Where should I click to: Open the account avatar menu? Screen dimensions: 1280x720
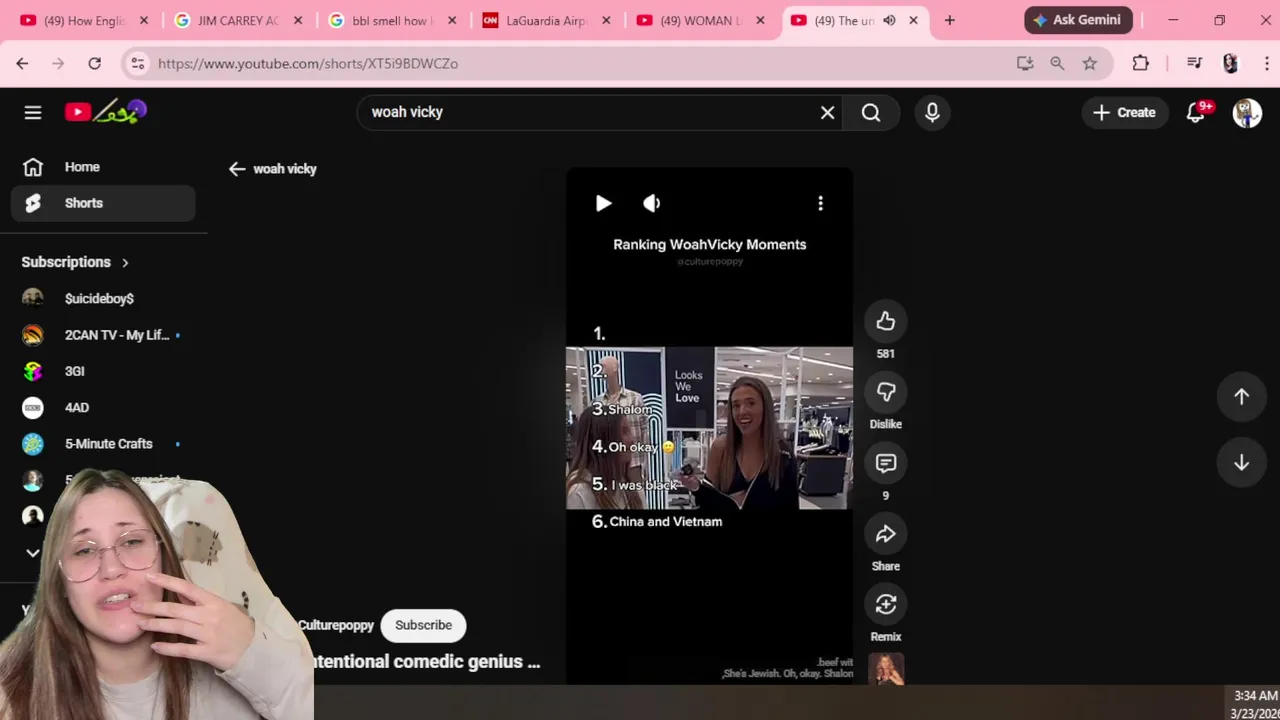(x=1247, y=112)
